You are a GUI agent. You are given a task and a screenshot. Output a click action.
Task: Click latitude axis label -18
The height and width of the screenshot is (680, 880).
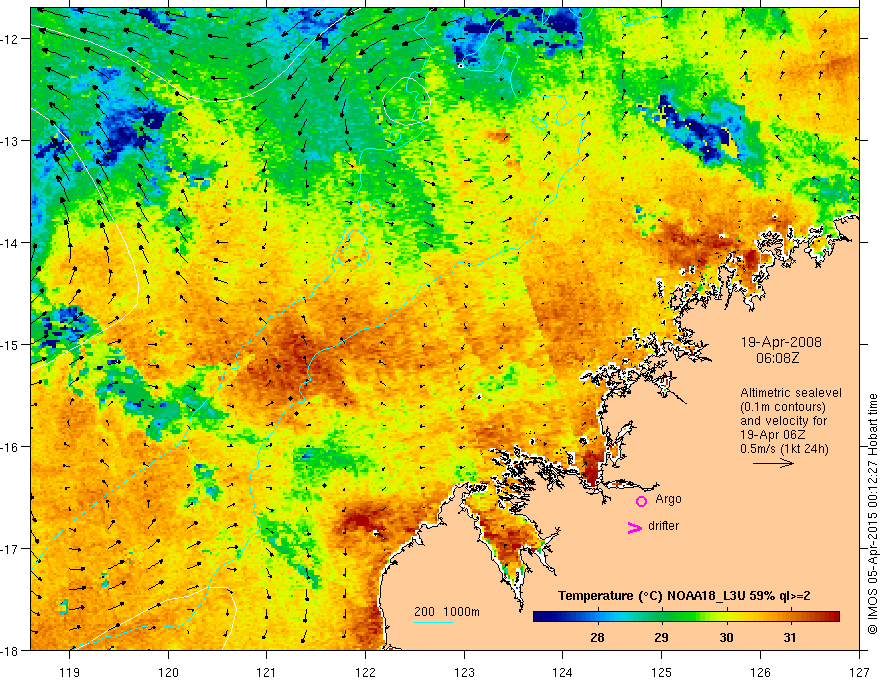point(10,650)
